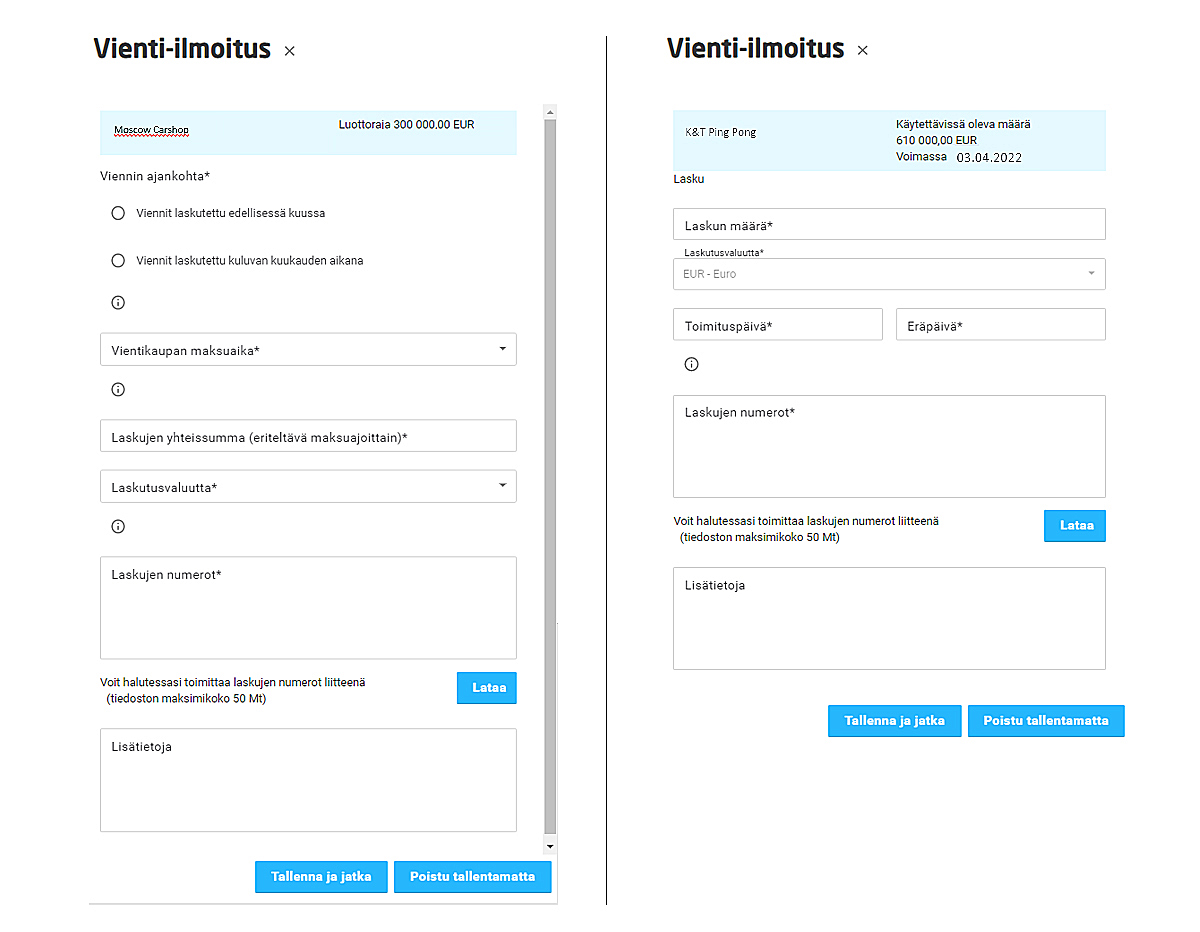The image size is (1200, 932).
Task: Select "Viennit laskutettu edellisessä kuussa" option
Action: 118,213
